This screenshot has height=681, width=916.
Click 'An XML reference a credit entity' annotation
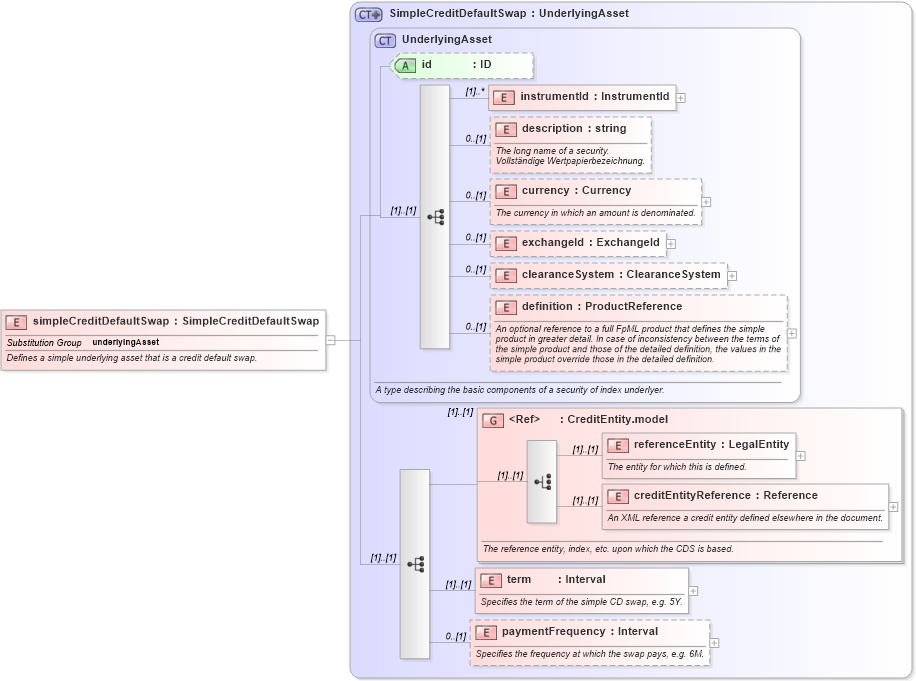pyautogui.click(x=745, y=517)
